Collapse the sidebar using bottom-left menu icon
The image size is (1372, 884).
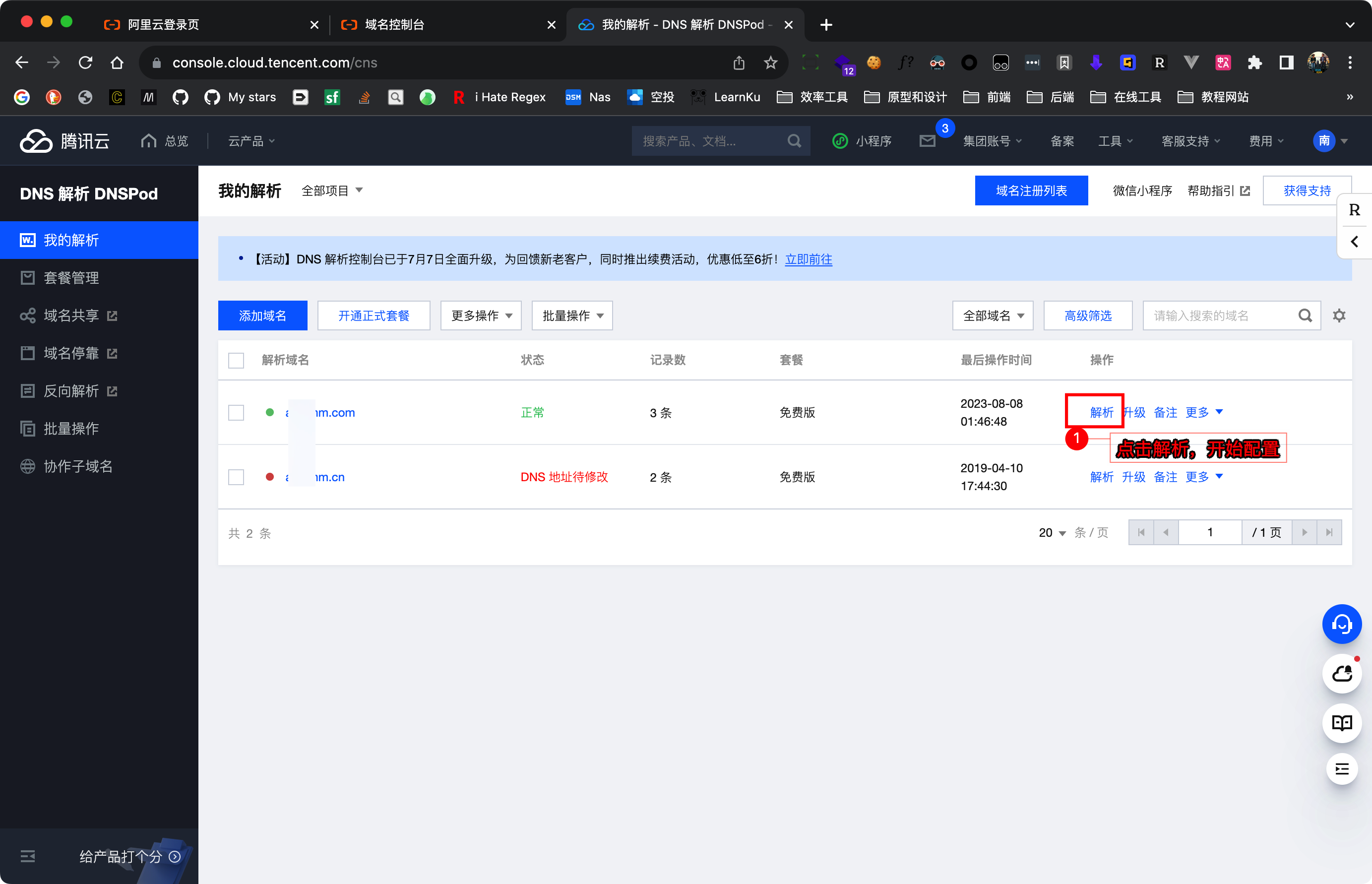(28, 856)
